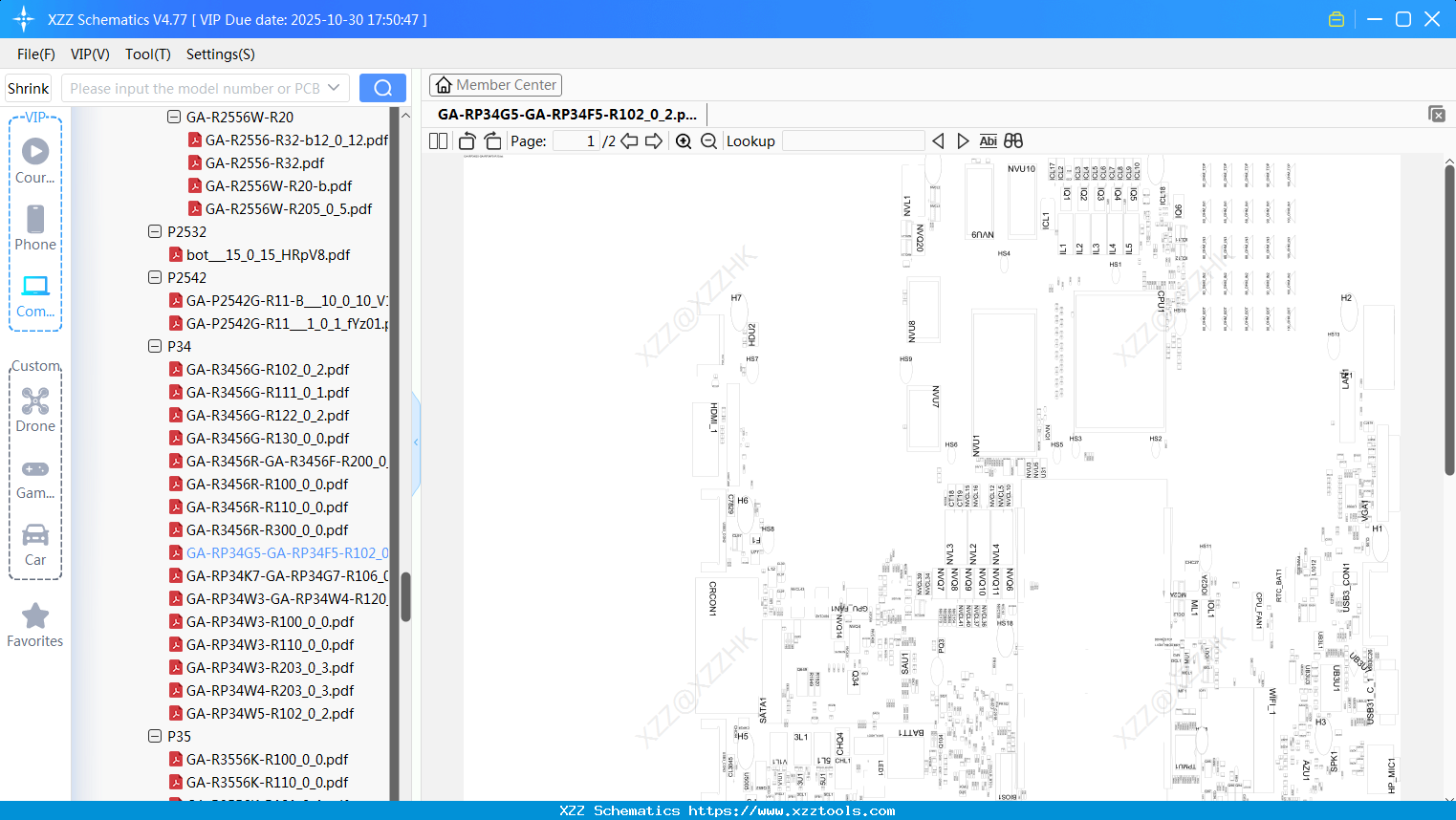Zoom out of the schematic
The height and width of the screenshot is (820, 1456).
(x=708, y=141)
